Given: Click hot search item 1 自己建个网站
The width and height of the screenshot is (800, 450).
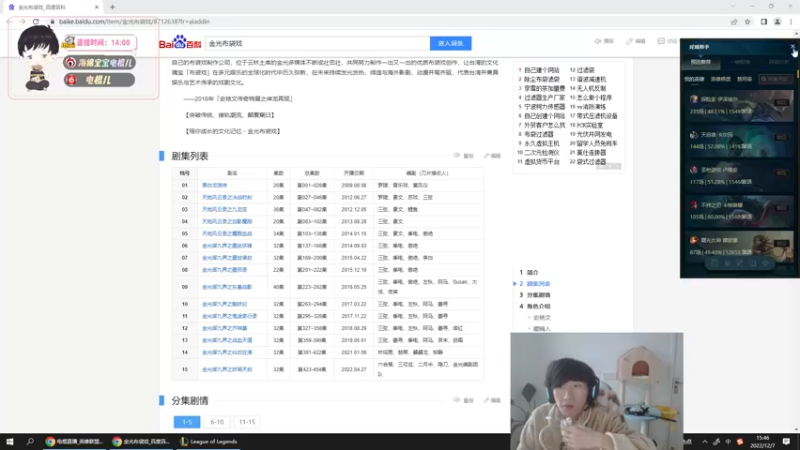Looking at the screenshot, I should 541,70.
